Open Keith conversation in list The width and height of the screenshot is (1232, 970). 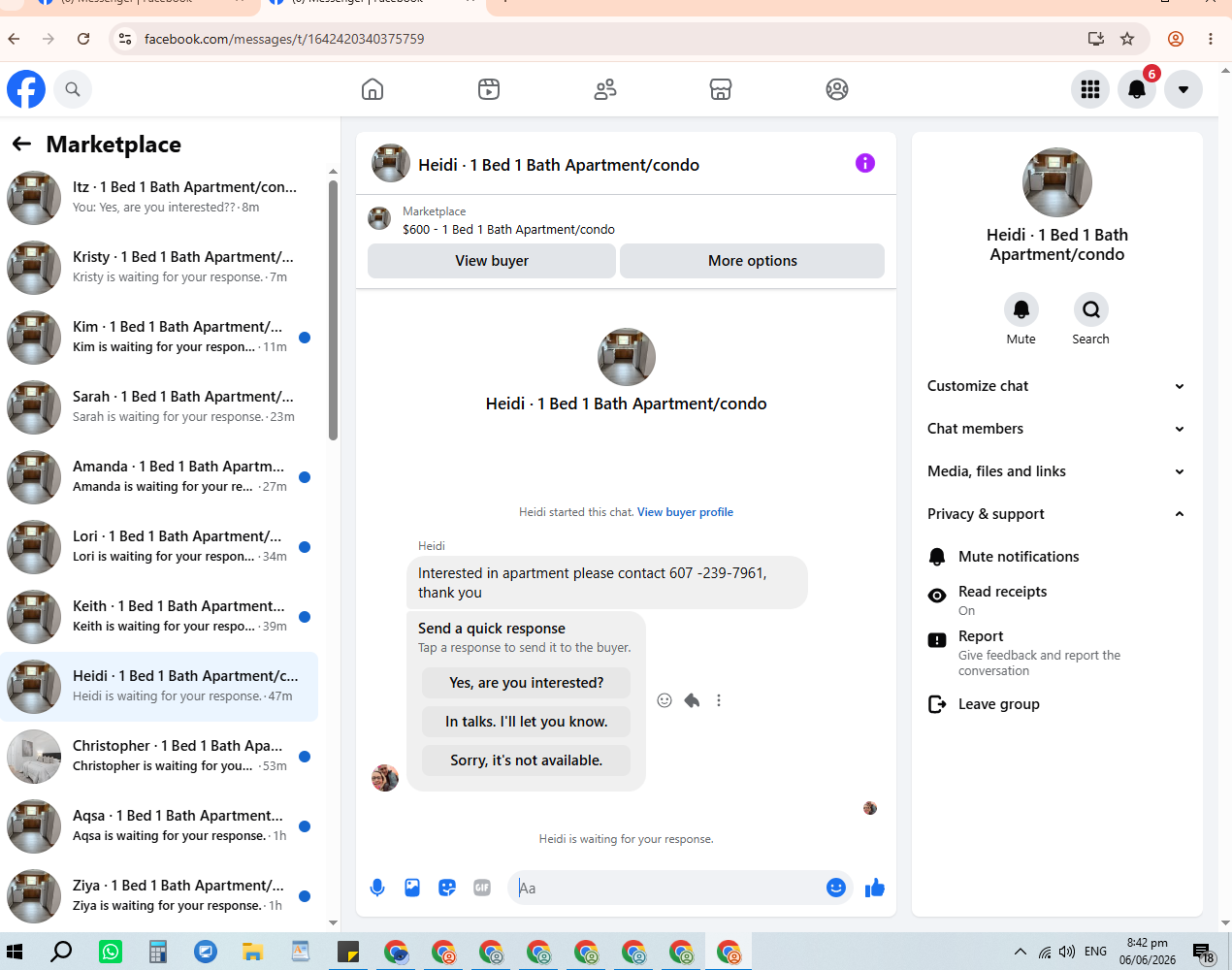159,617
